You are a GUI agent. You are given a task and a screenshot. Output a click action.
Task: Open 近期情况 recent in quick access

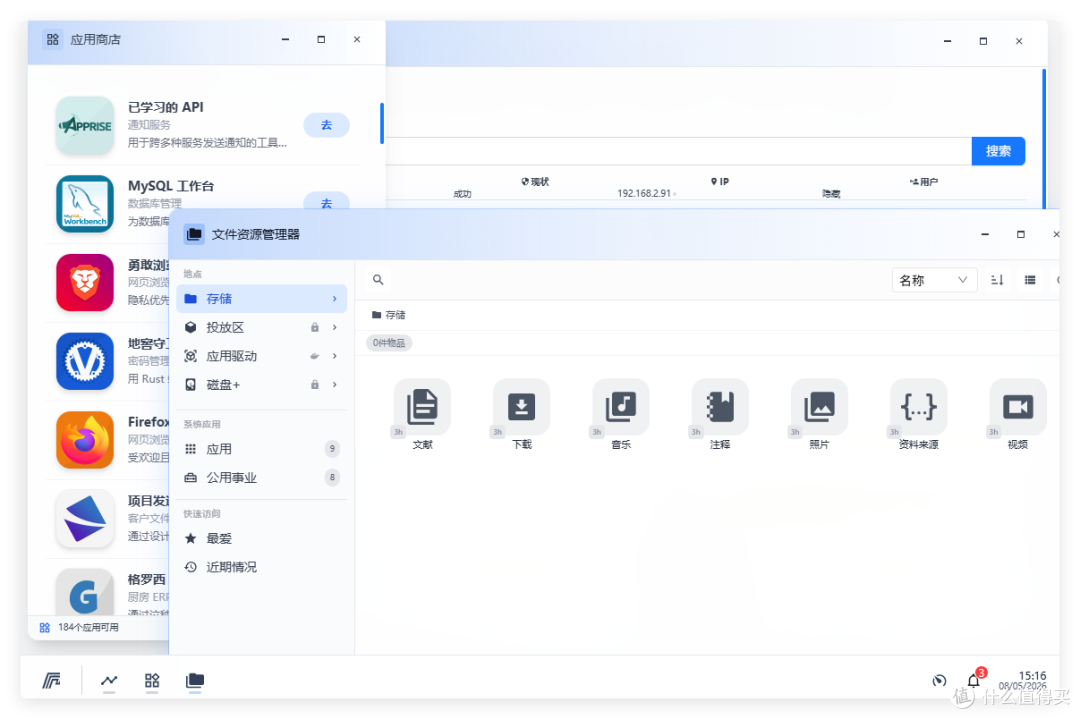tap(262, 567)
